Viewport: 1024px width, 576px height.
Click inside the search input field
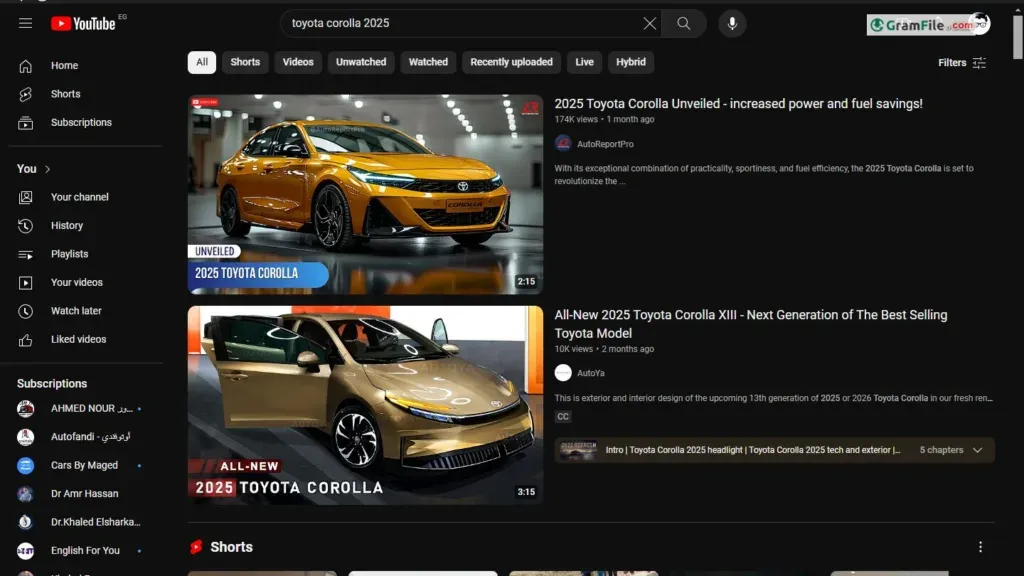pos(460,24)
